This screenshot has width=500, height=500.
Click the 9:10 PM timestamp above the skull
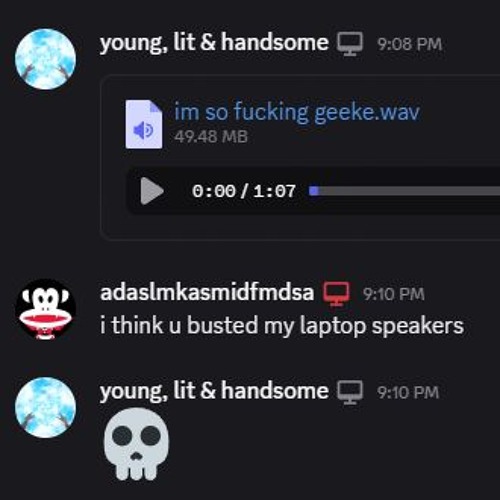(408, 393)
